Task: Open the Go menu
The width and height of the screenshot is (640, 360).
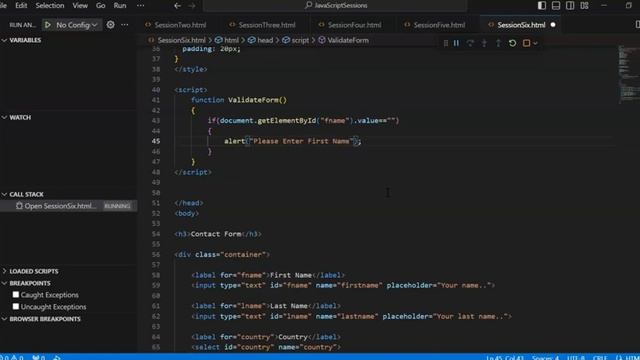Action: coord(100,5)
